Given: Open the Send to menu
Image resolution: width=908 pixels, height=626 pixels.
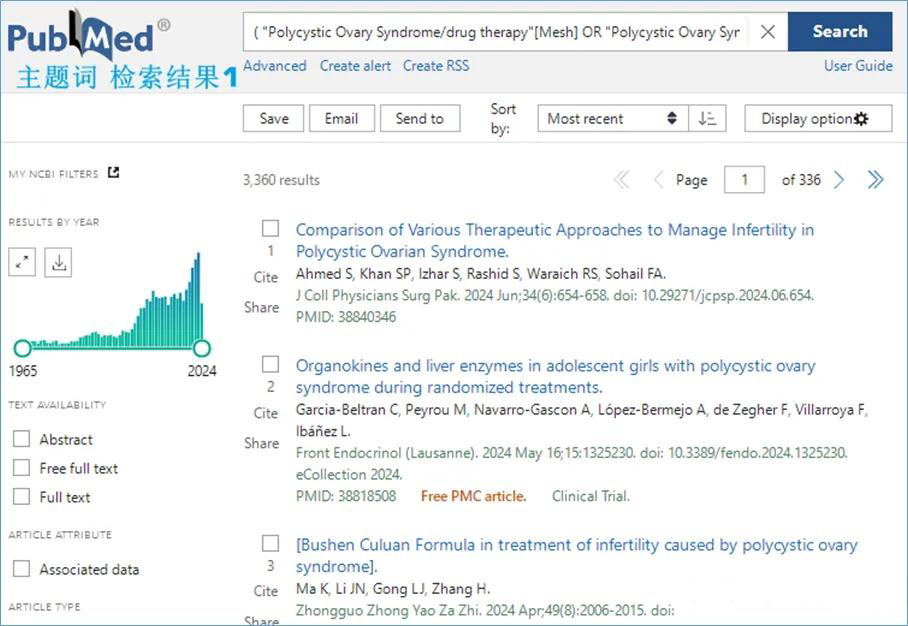Looking at the screenshot, I should [x=420, y=119].
